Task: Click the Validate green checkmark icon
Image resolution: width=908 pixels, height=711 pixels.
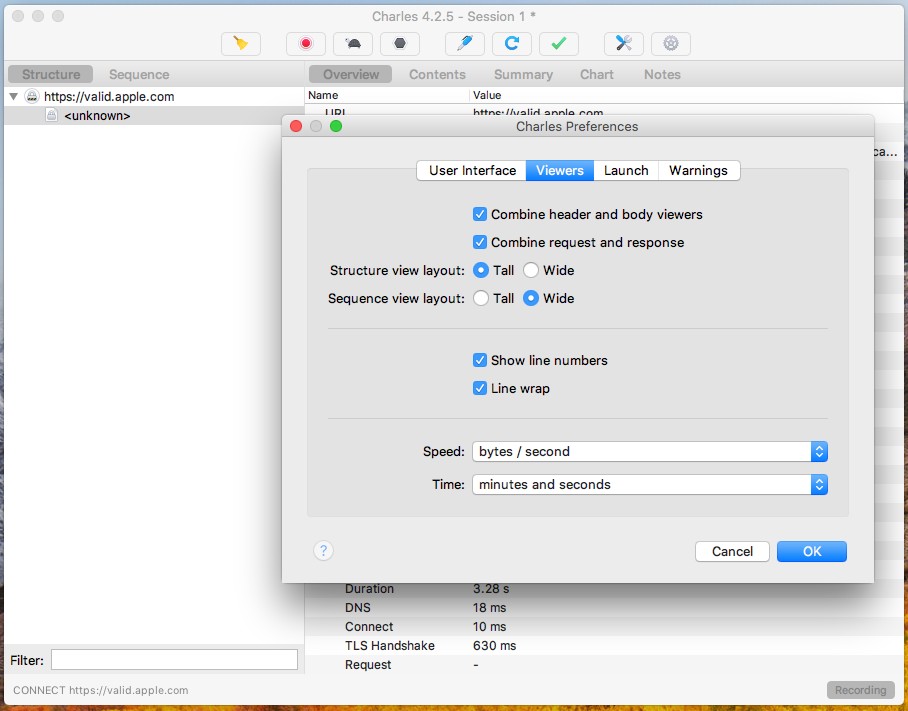Action: pos(559,44)
